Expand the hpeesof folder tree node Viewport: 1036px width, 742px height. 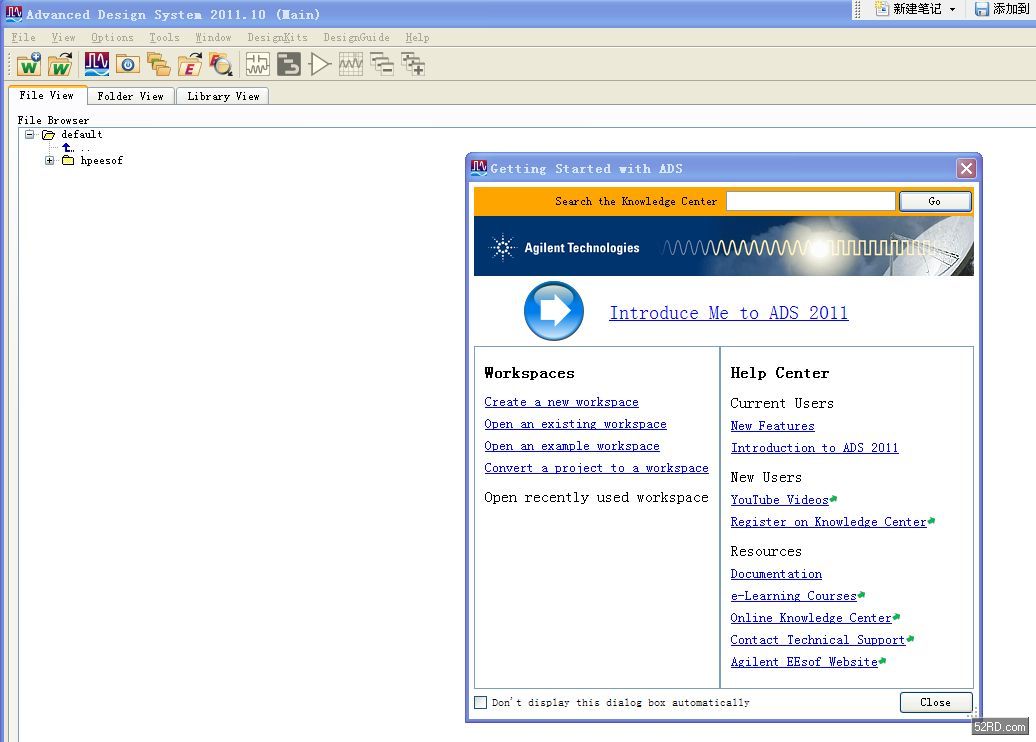pos(50,161)
